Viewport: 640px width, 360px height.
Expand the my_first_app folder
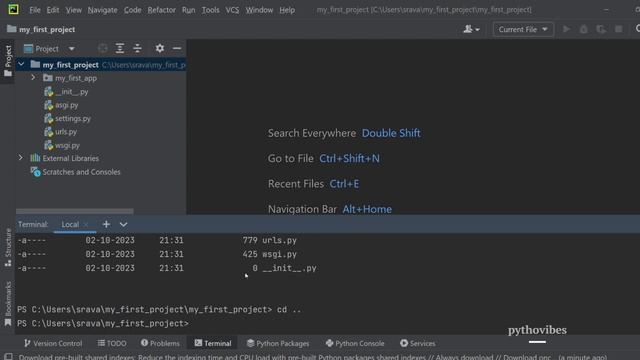click(33, 78)
